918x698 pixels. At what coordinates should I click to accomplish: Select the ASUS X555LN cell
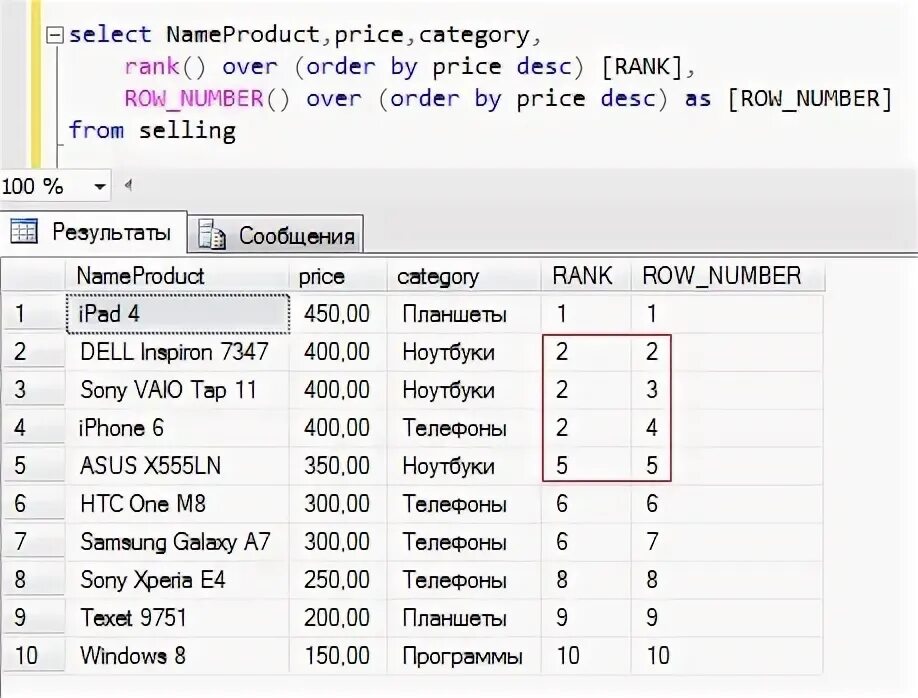point(177,466)
